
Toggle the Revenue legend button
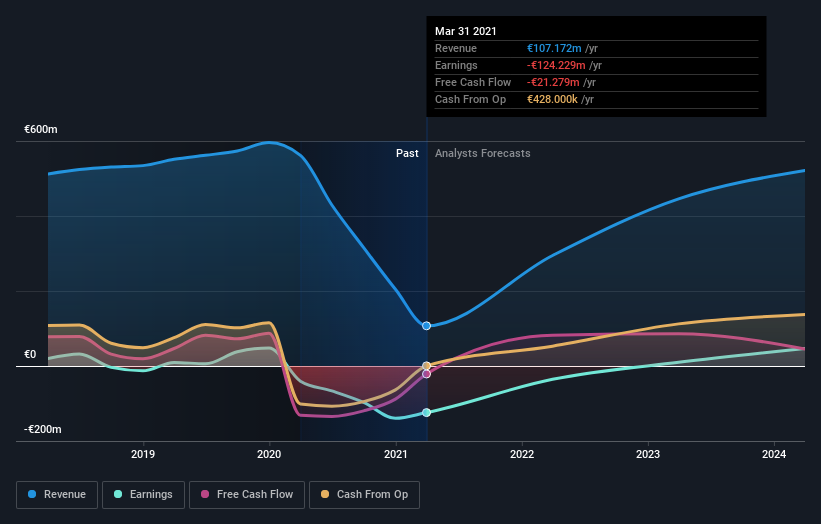57,495
